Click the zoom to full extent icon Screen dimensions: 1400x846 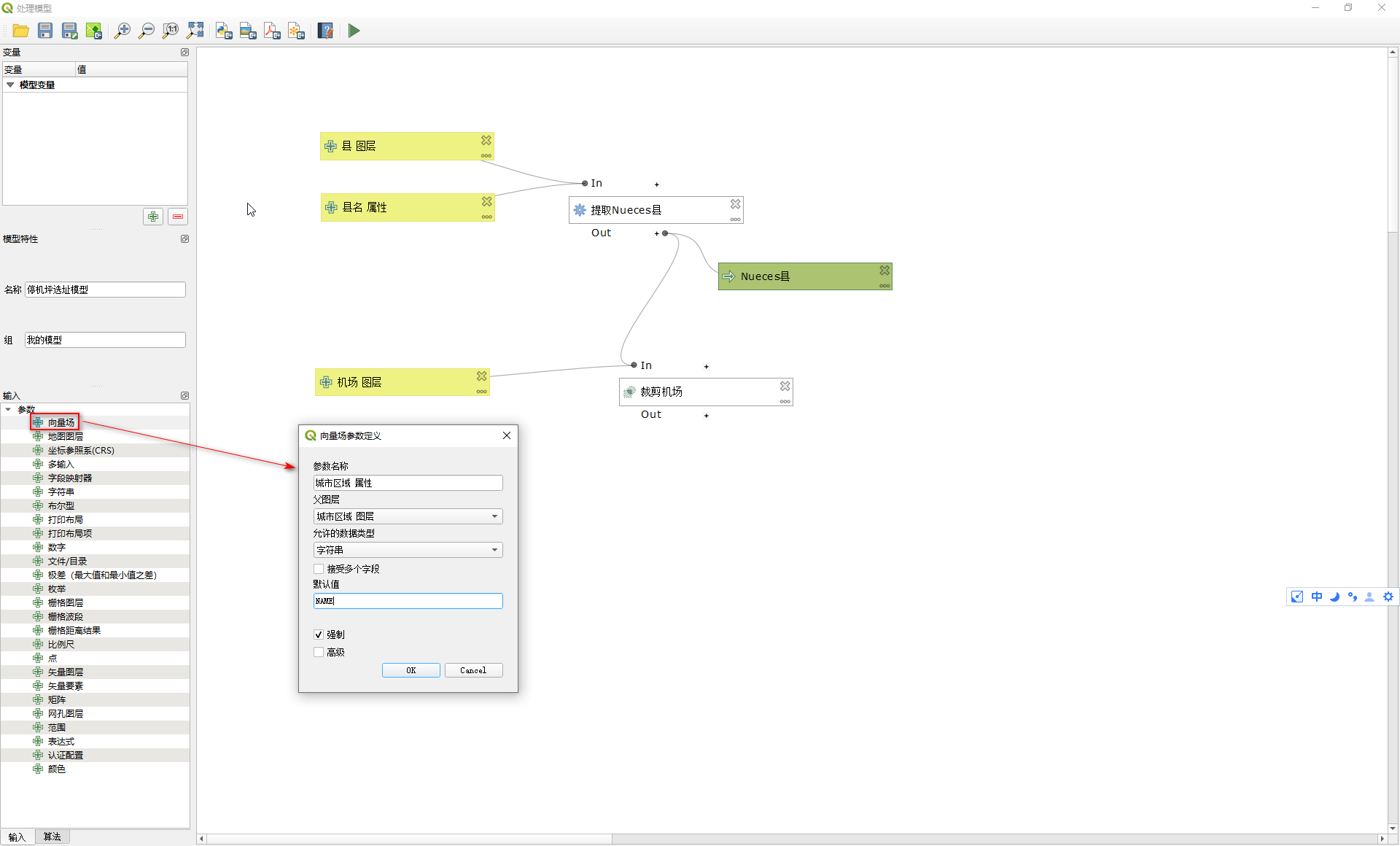coord(195,31)
